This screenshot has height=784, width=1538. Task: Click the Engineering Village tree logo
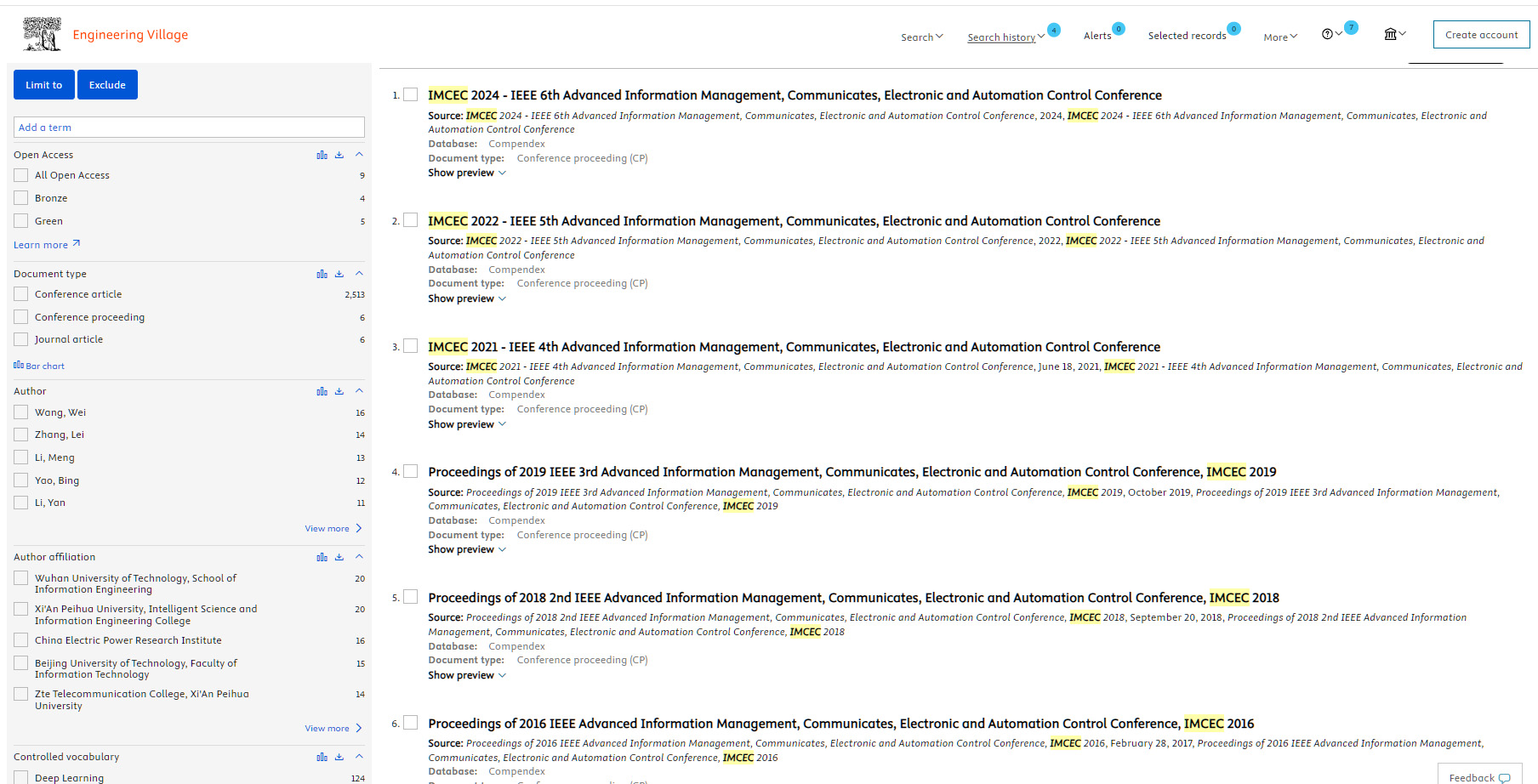point(43,34)
